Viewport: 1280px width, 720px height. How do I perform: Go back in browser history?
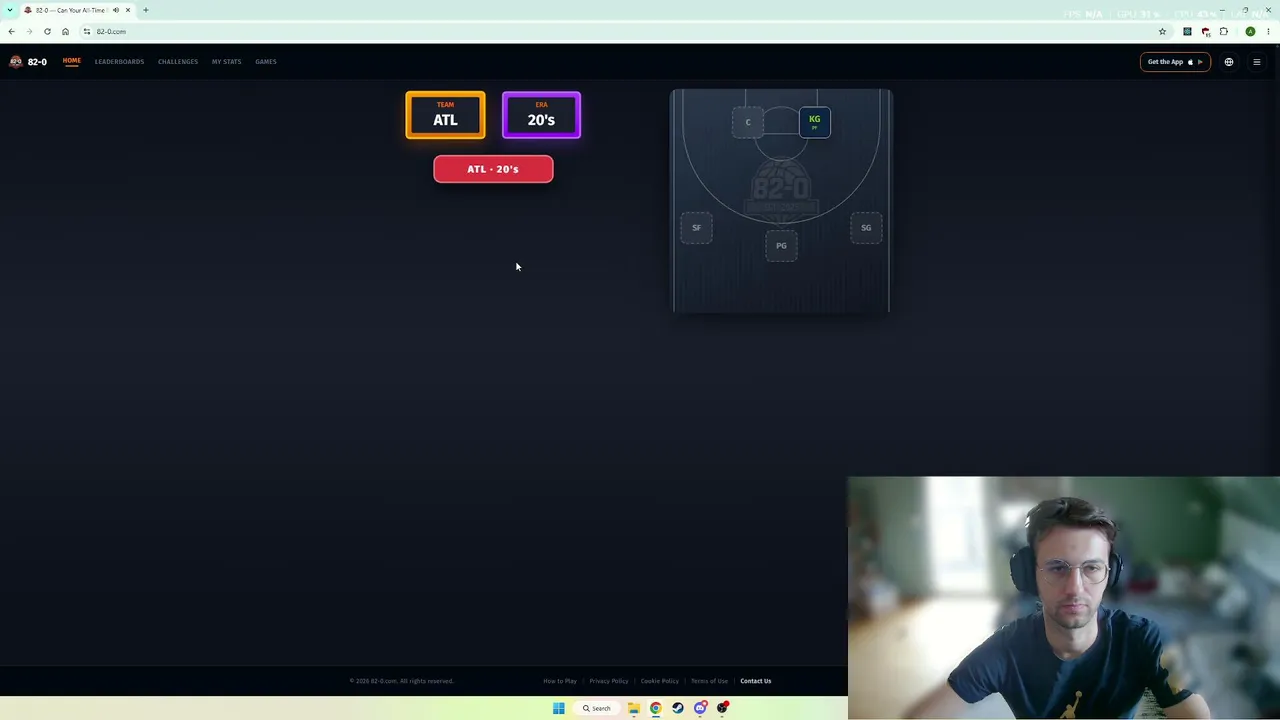pos(11,31)
